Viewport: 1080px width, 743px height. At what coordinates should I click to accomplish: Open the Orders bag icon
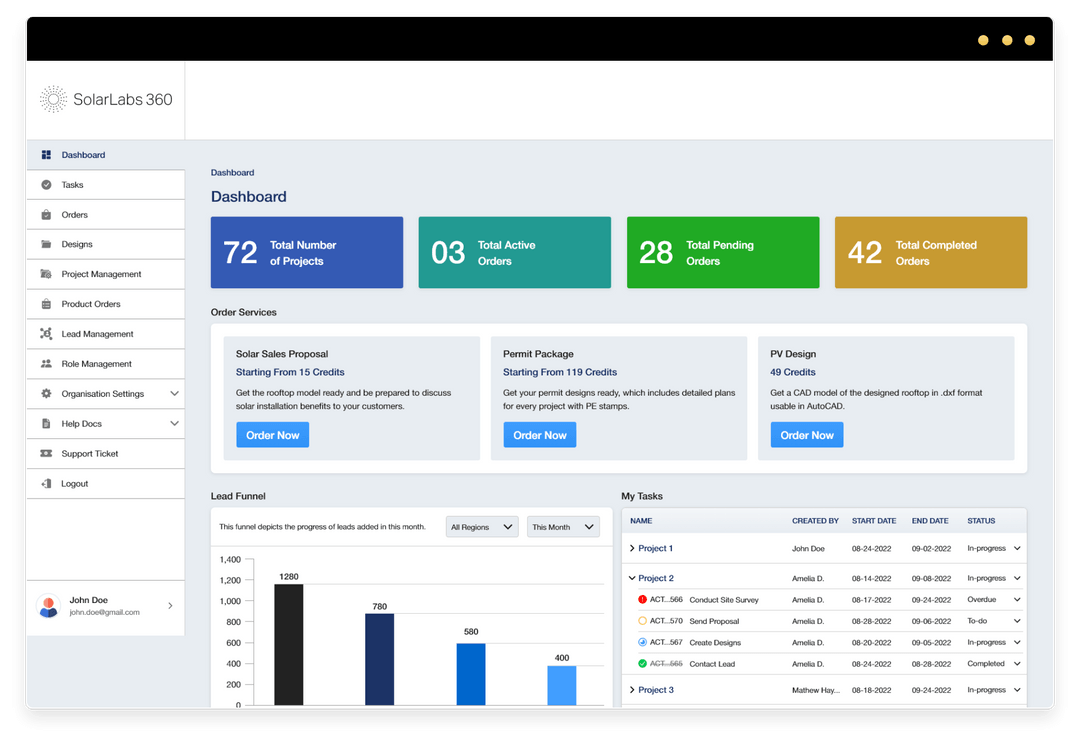pyautogui.click(x=46, y=215)
